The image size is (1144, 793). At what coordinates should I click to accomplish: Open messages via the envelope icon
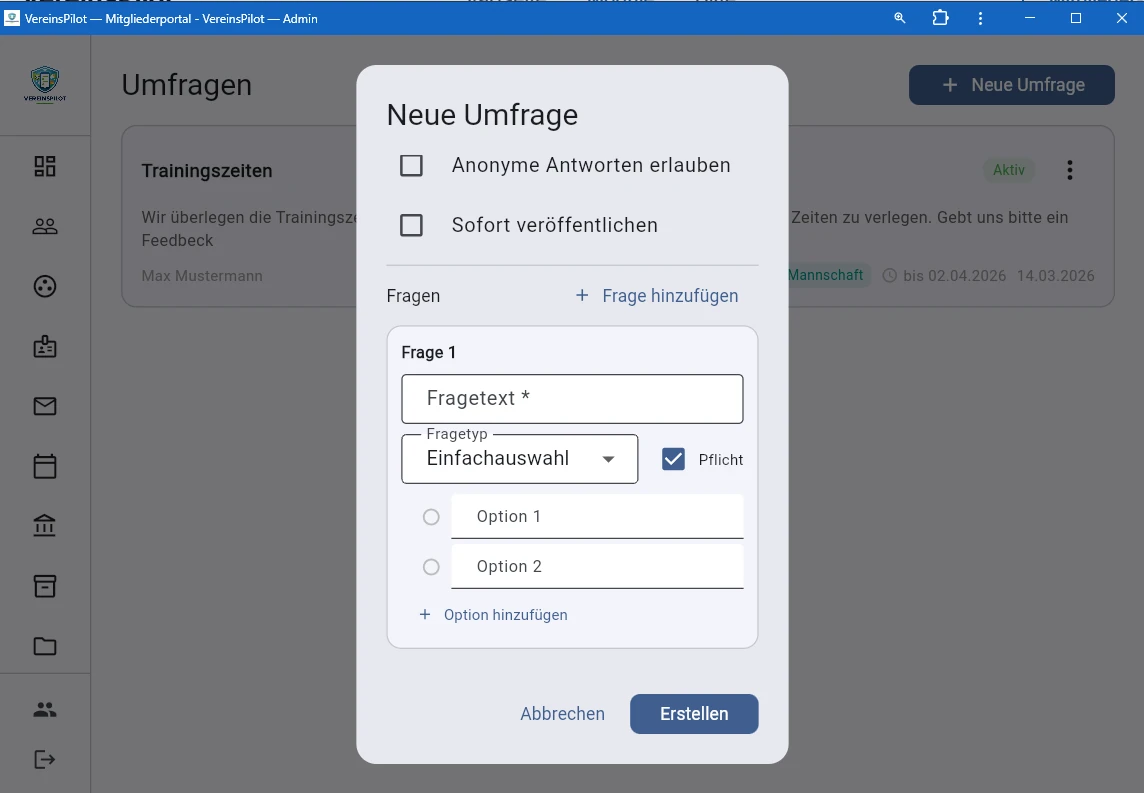pyautogui.click(x=44, y=406)
